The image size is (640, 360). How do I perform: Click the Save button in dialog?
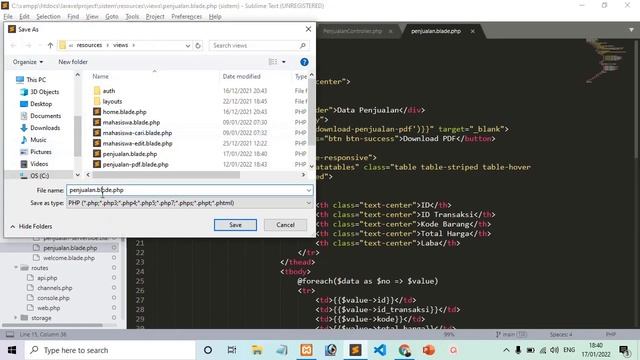(235, 225)
